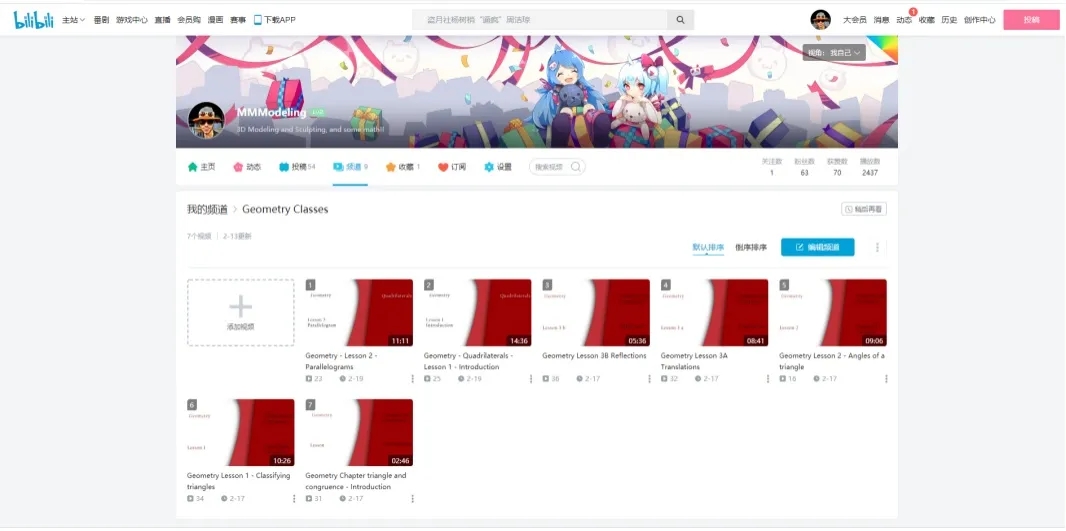Open 动态 with notification badge in header
Image resolution: width=1066 pixels, height=531 pixels.
pos(904,20)
